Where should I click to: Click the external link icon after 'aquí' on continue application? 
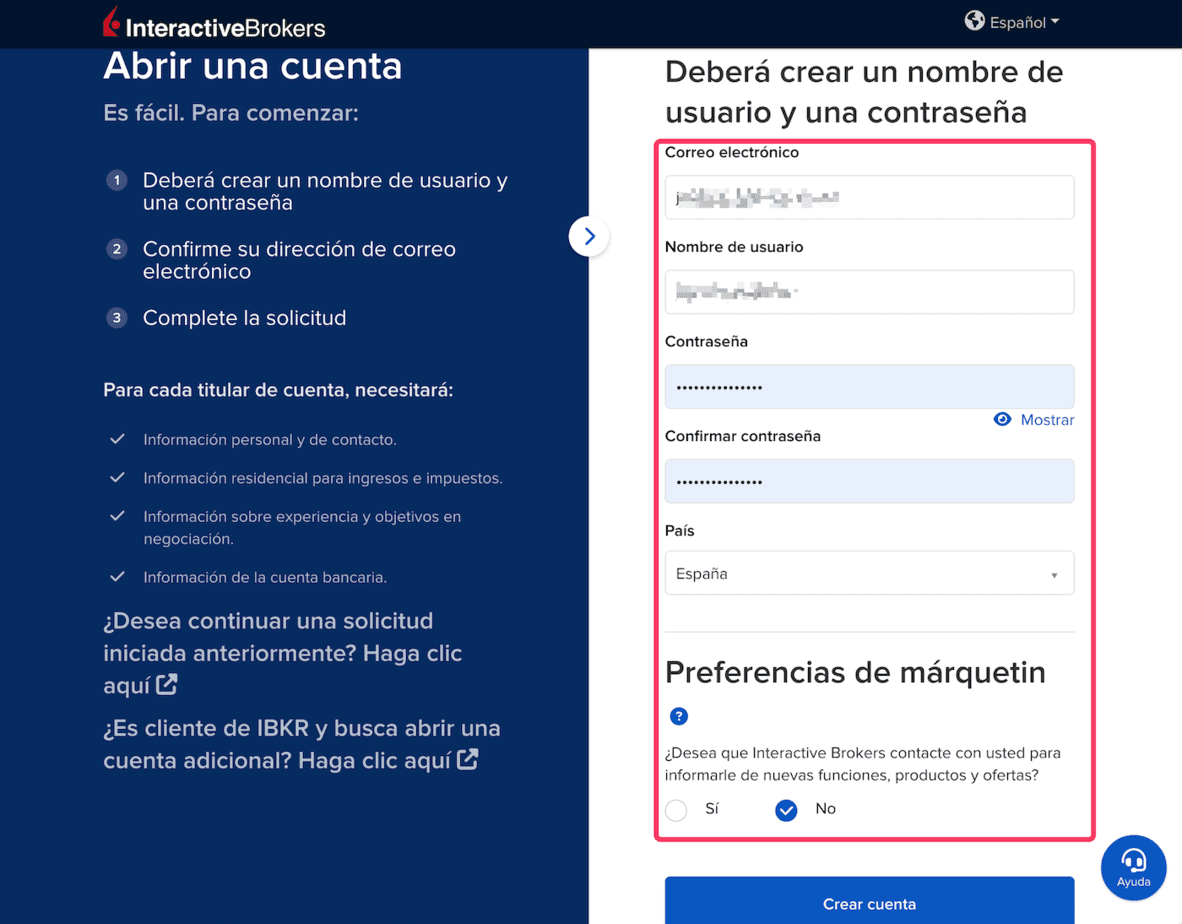[167, 684]
